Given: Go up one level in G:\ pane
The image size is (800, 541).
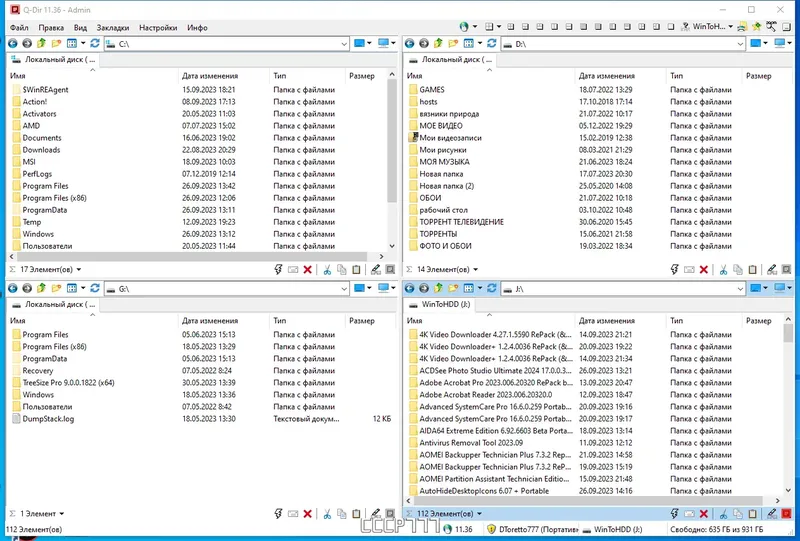Looking at the screenshot, I should coord(41,288).
